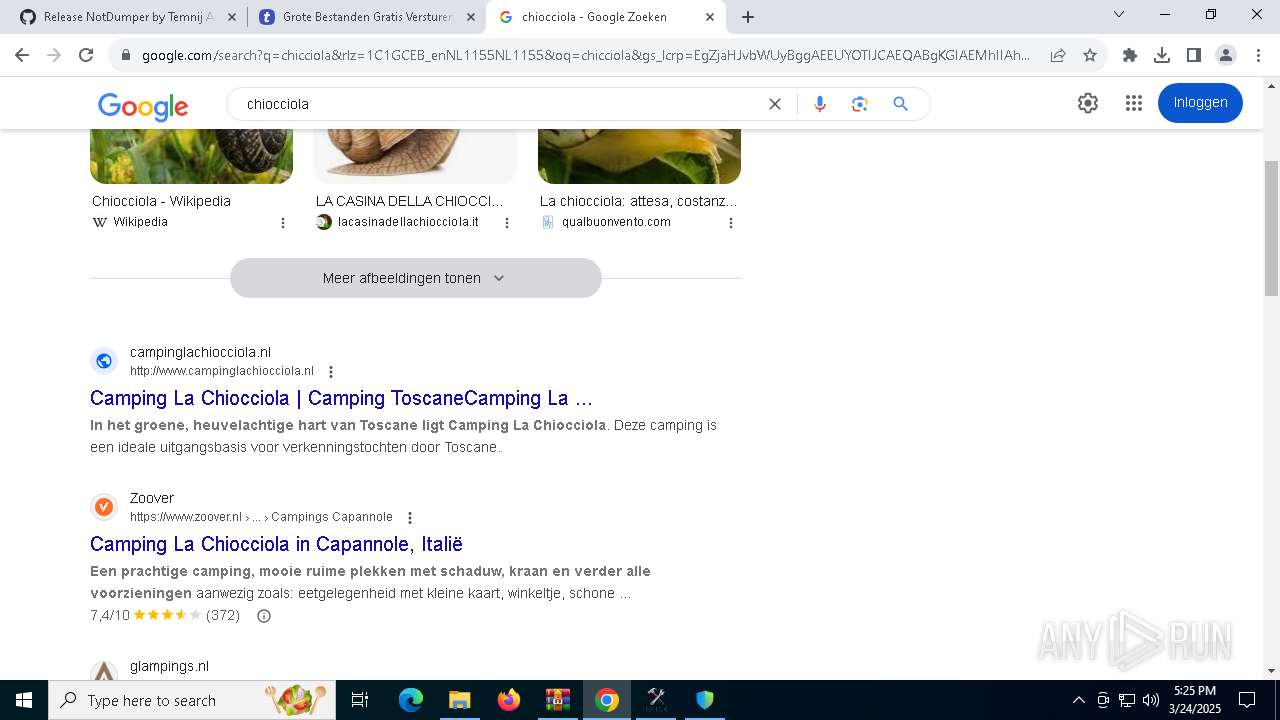This screenshot has width=1280, height=720.
Task: Close the Grote Bestanden tab
Action: [471, 17]
